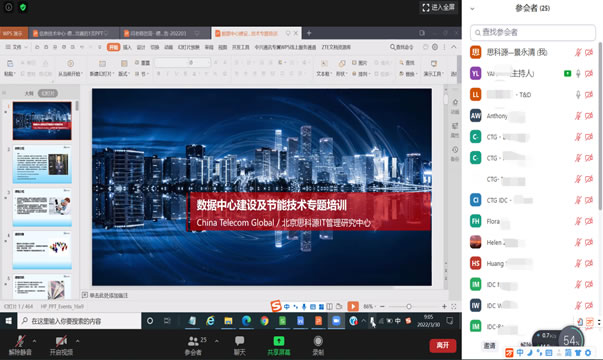Click the zoom slider in WPS status bar
603x360 pixels.
click(409, 307)
